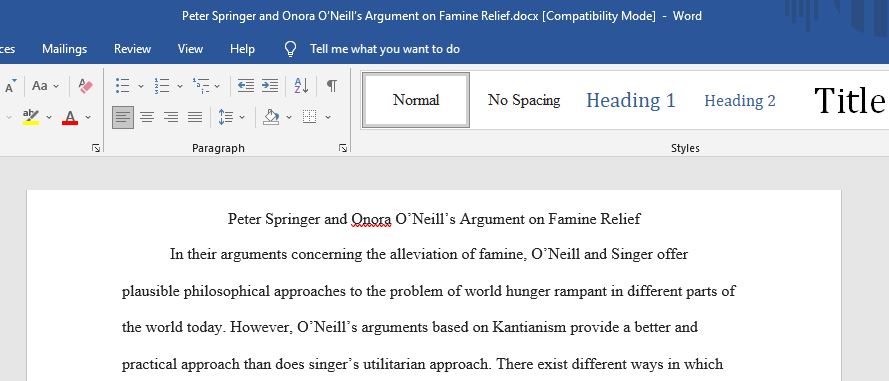Click the Numbering list icon
The height and width of the screenshot is (381, 889).
pos(162,86)
